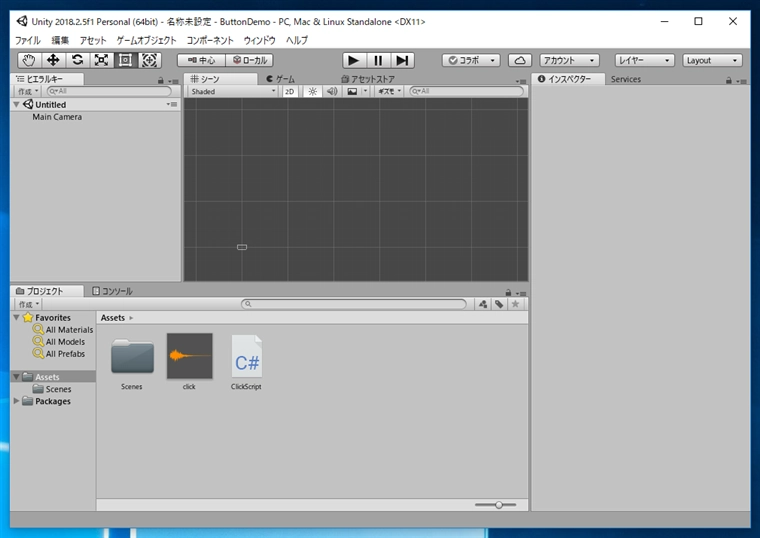Pause the game preview
Image resolution: width=760 pixels, height=538 pixels.
[x=378, y=60]
